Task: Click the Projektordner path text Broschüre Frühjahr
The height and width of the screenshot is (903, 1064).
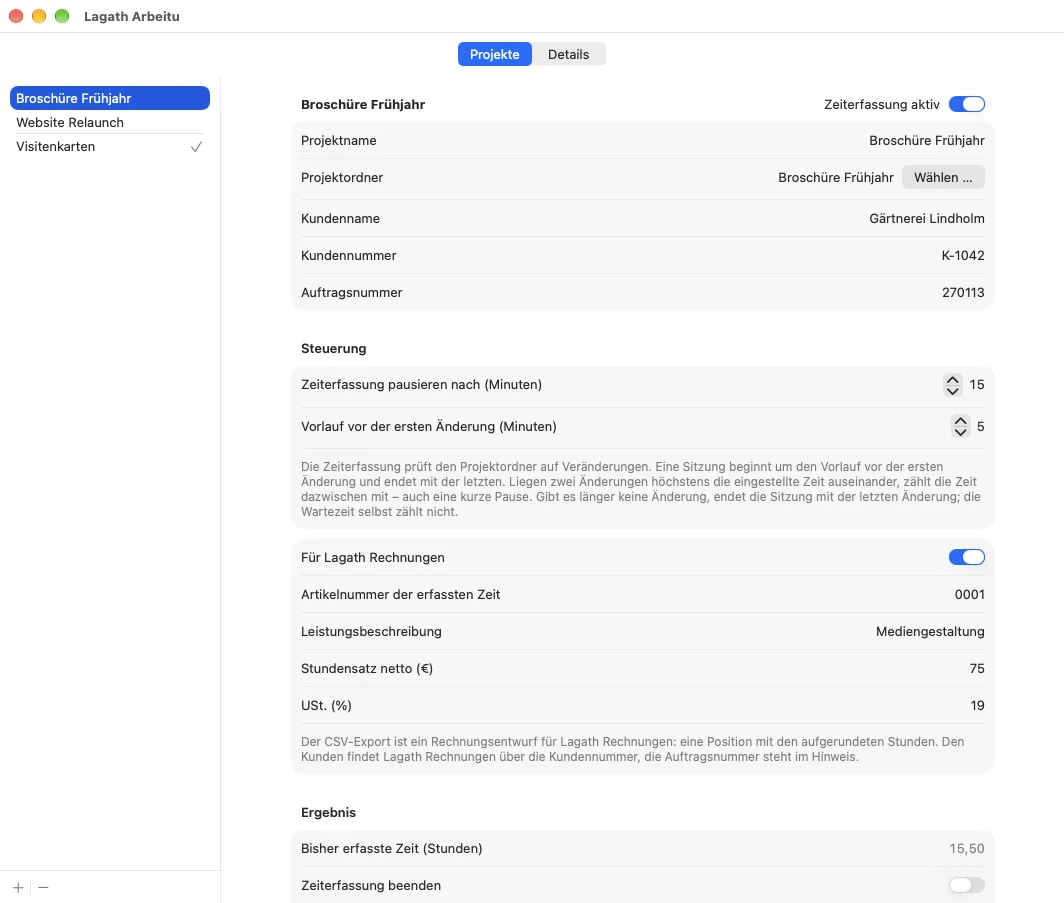Action: point(835,178)
